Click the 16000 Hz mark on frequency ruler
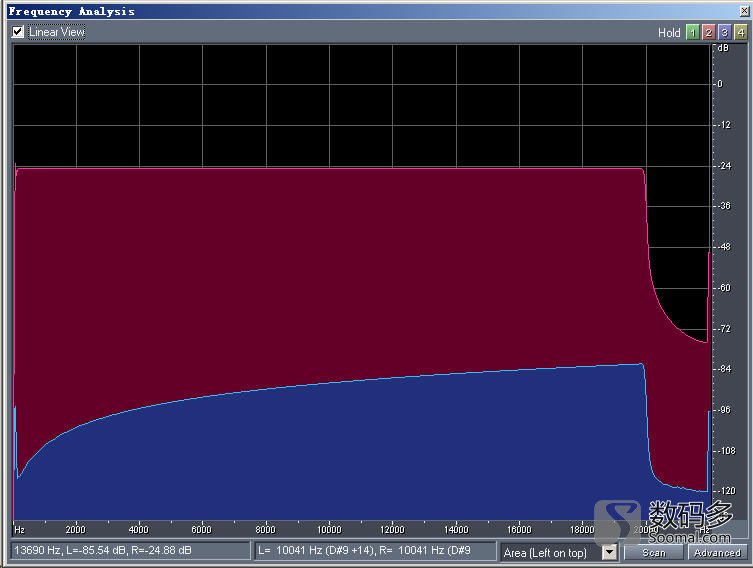The width and height of the screenshot is (753, 568). coord(519,529)
